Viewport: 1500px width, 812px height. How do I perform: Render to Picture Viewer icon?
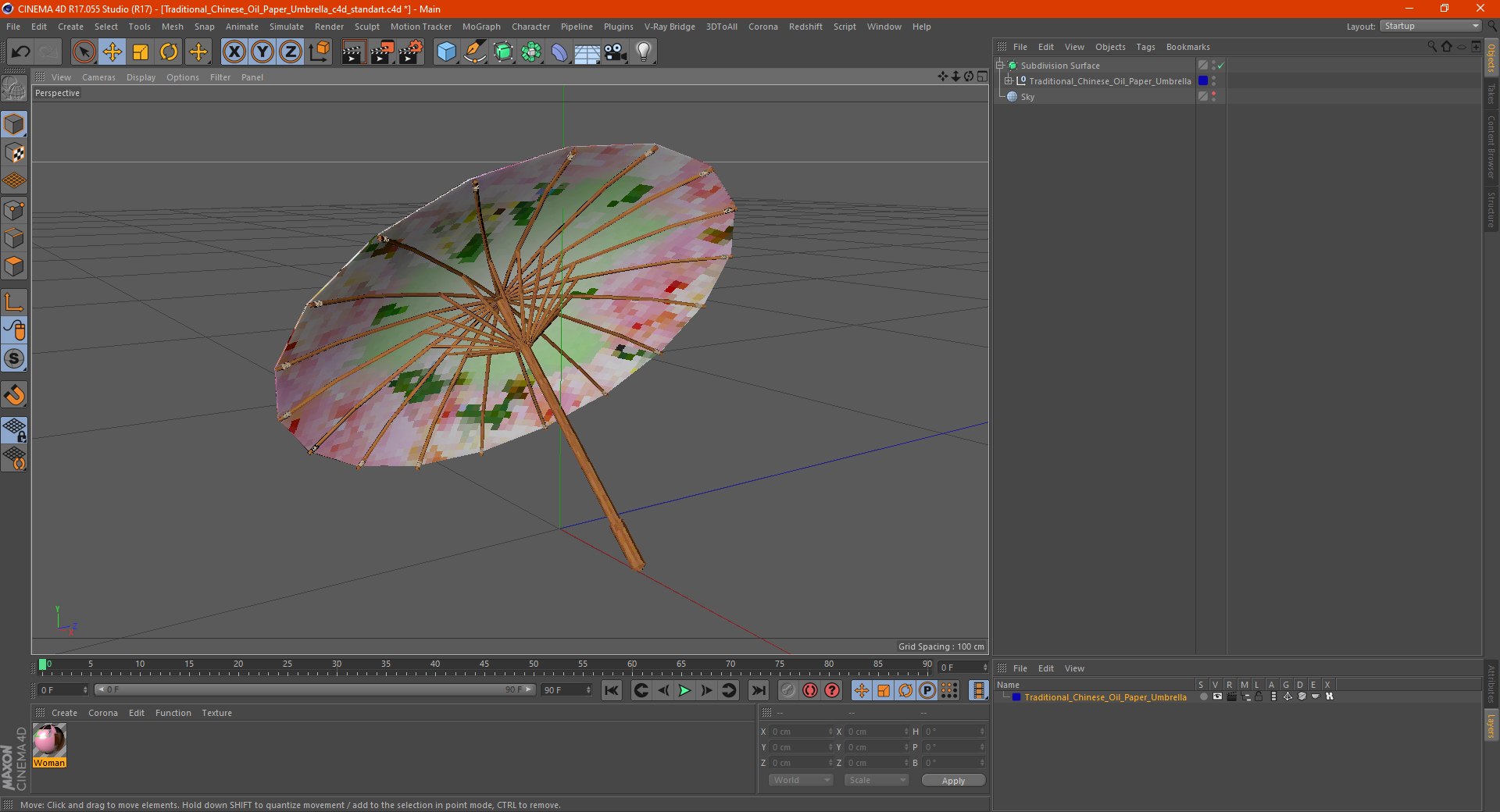(382, 52)
